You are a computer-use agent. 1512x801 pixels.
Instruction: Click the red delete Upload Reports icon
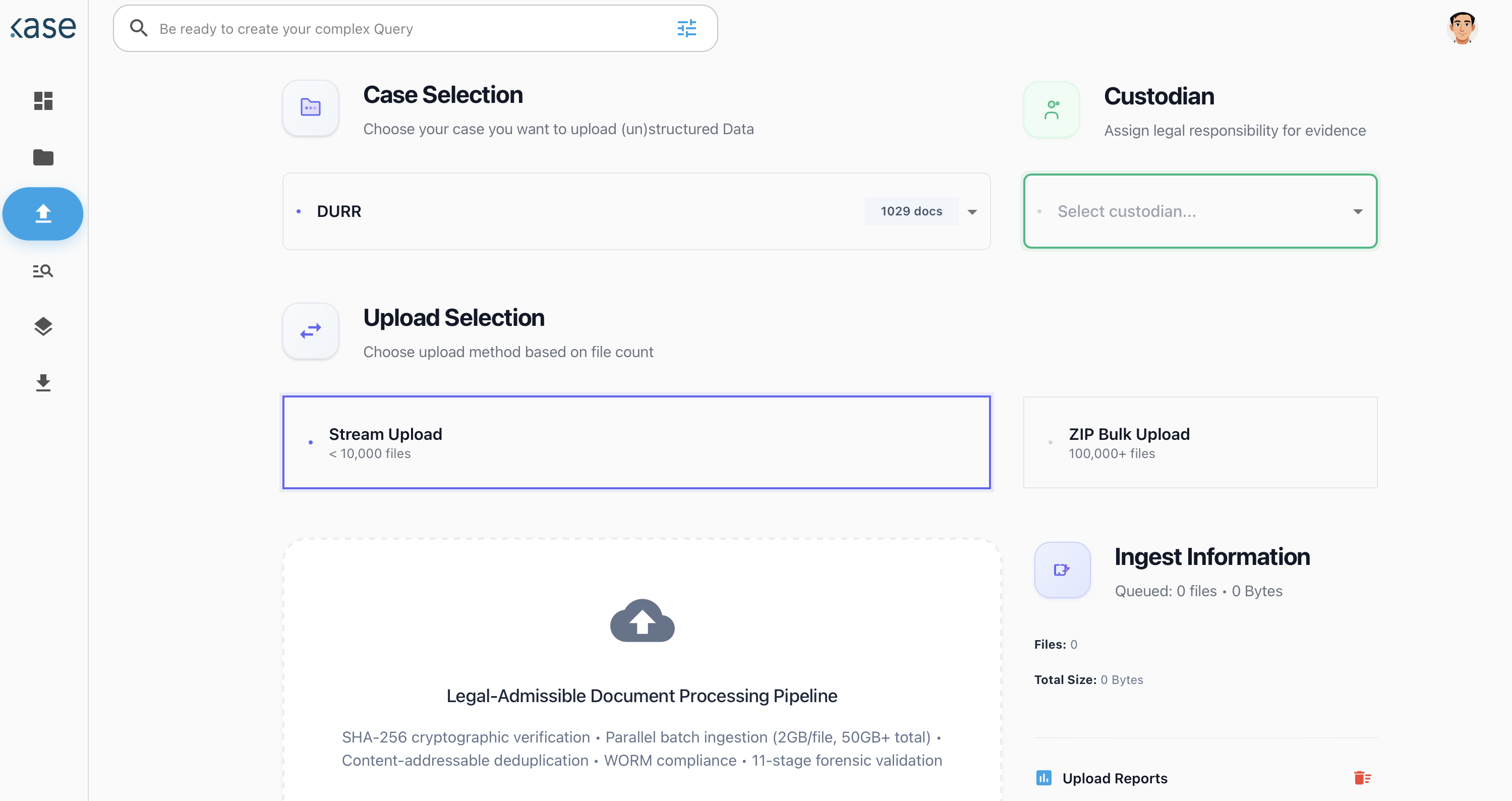pos(1362,777)
